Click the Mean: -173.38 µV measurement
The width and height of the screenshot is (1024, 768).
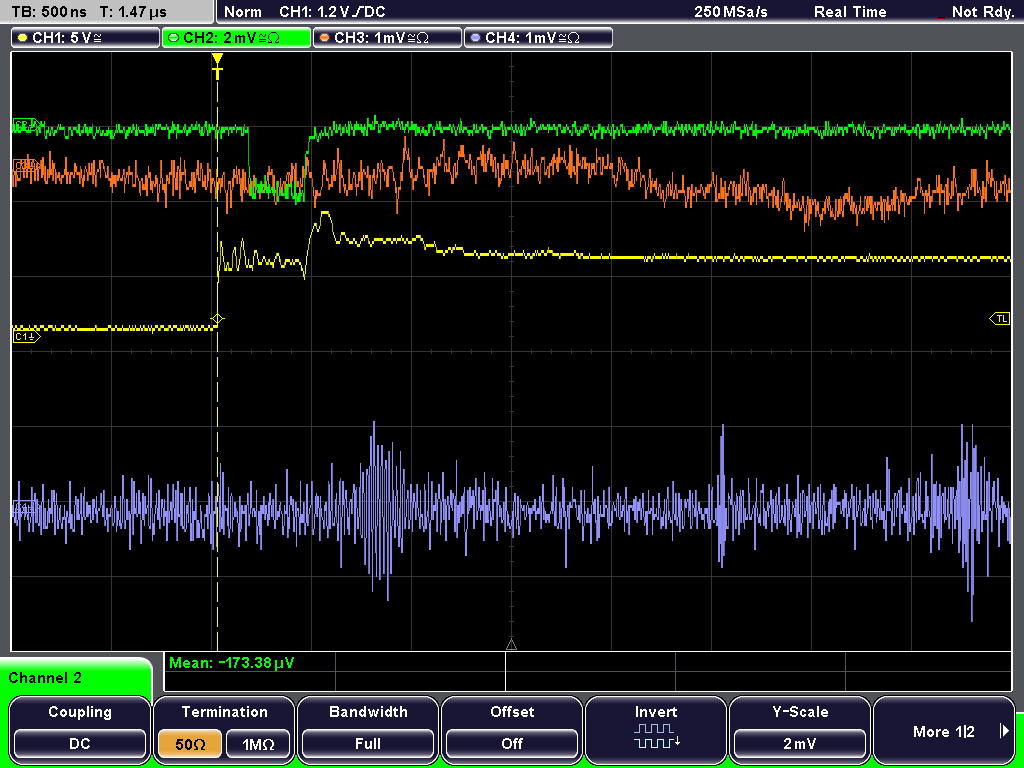pyautogui.click(x=232, y=663)
